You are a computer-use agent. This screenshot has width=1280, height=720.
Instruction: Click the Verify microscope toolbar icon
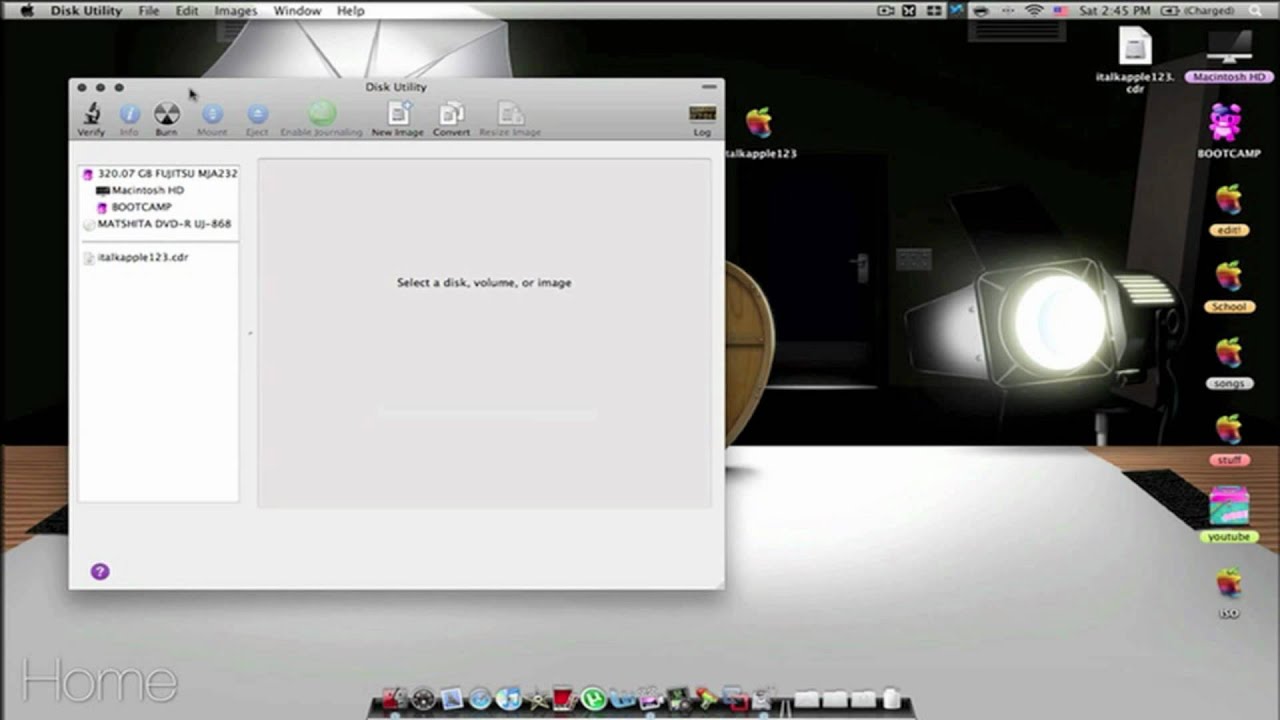(x=91, y=113)
